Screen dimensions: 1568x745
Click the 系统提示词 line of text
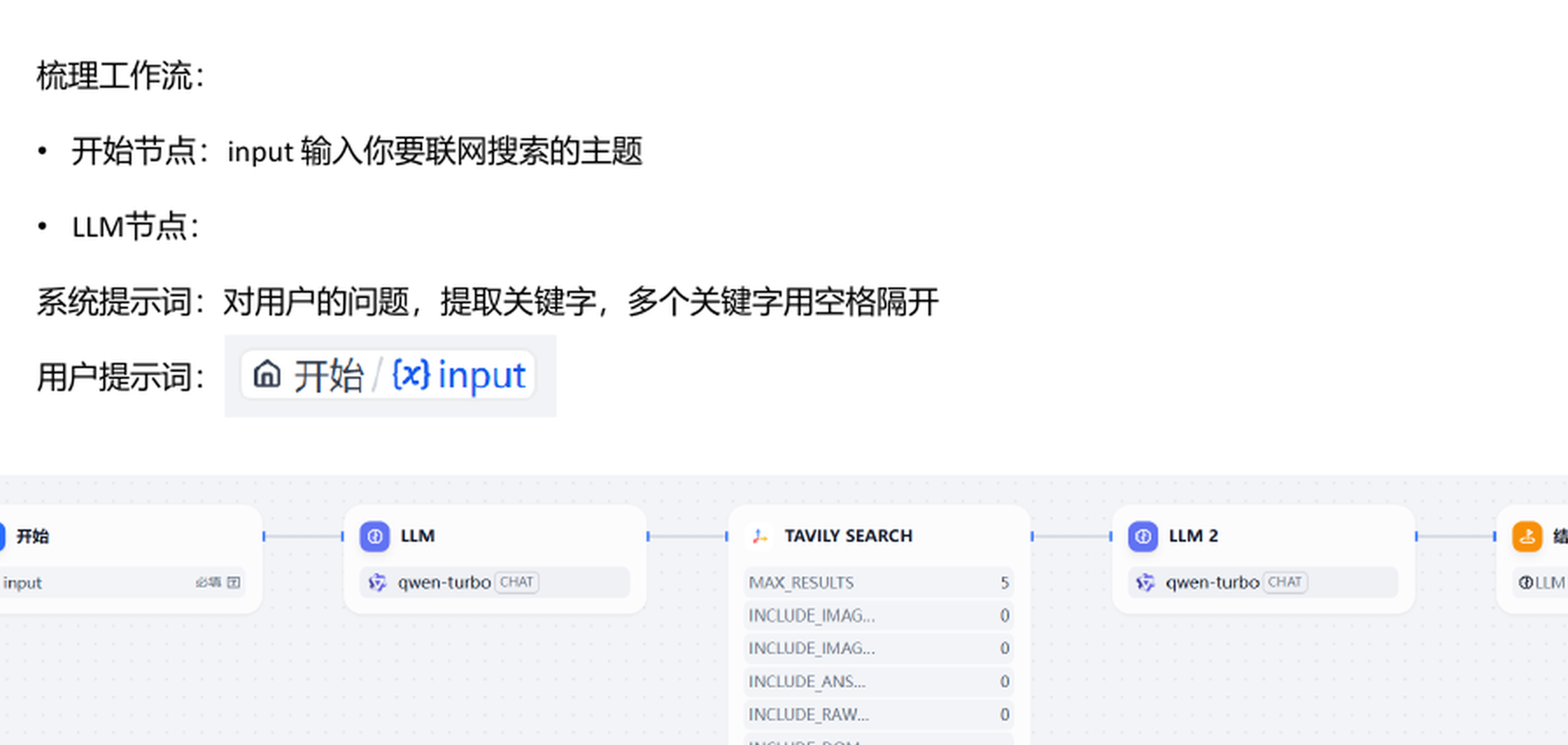(x=487, y=302)
